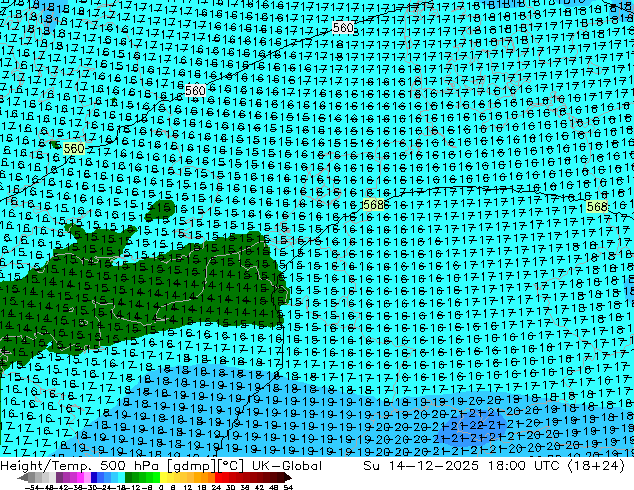Click the yellow legend swatch
Viewport: 634px width, 490px height.
point(163,478)
